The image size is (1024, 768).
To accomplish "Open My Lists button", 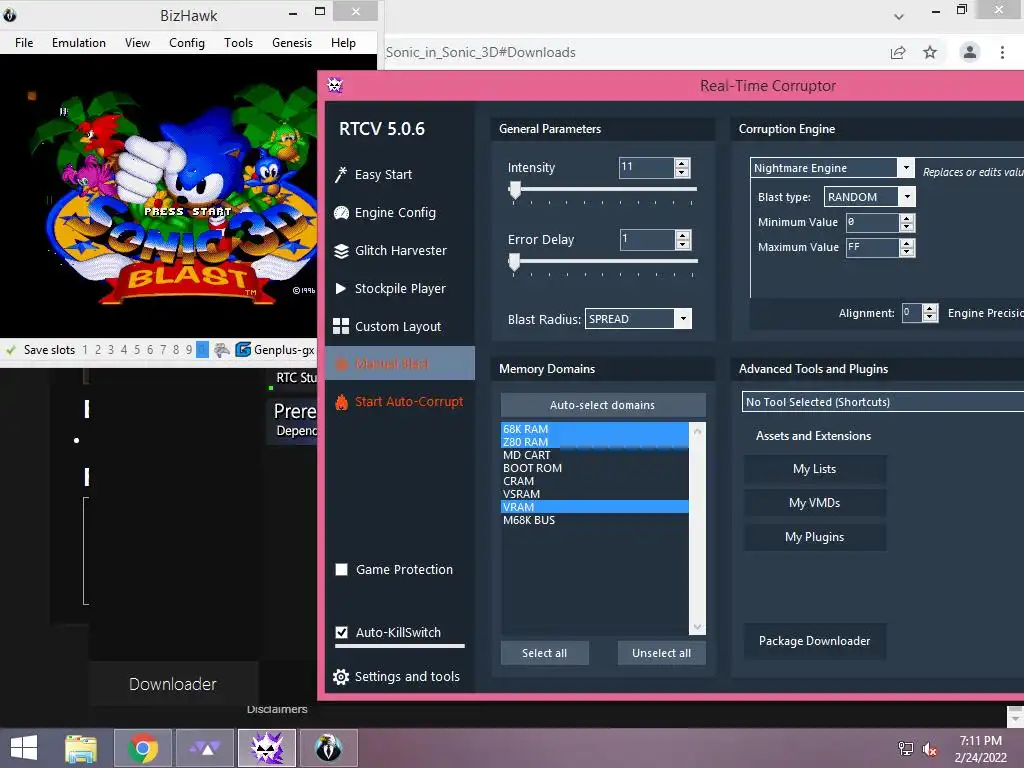I will [x=814, y=469].
